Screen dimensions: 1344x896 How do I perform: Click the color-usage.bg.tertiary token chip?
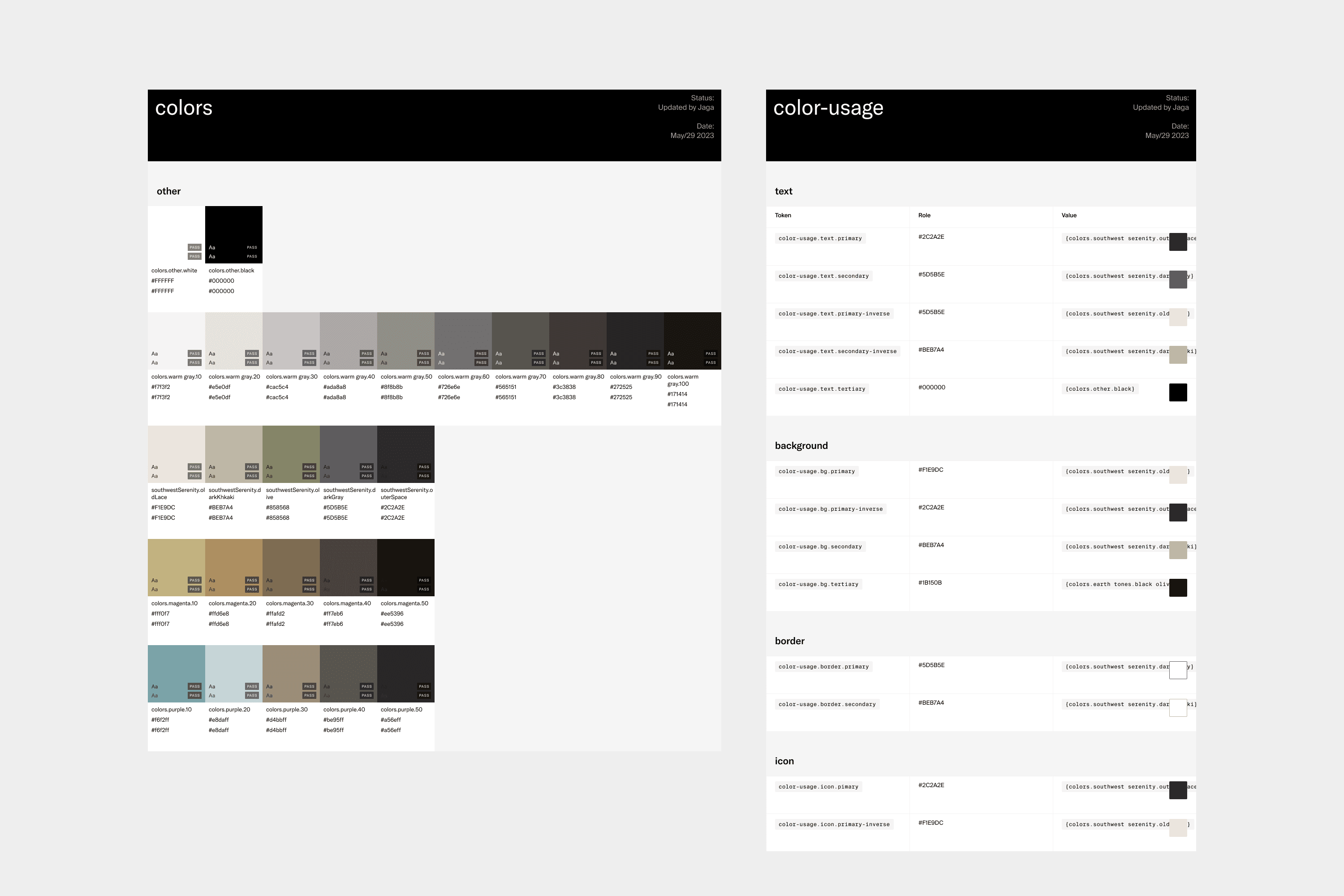pyautogui.click(x=818, y=584)
